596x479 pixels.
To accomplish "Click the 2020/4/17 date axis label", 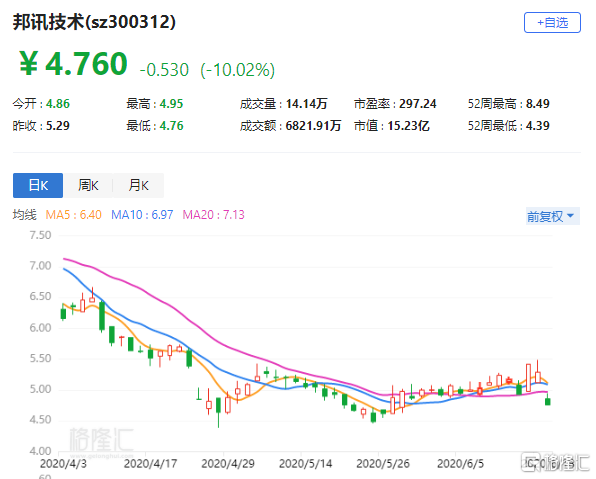I will coord(151,464).
